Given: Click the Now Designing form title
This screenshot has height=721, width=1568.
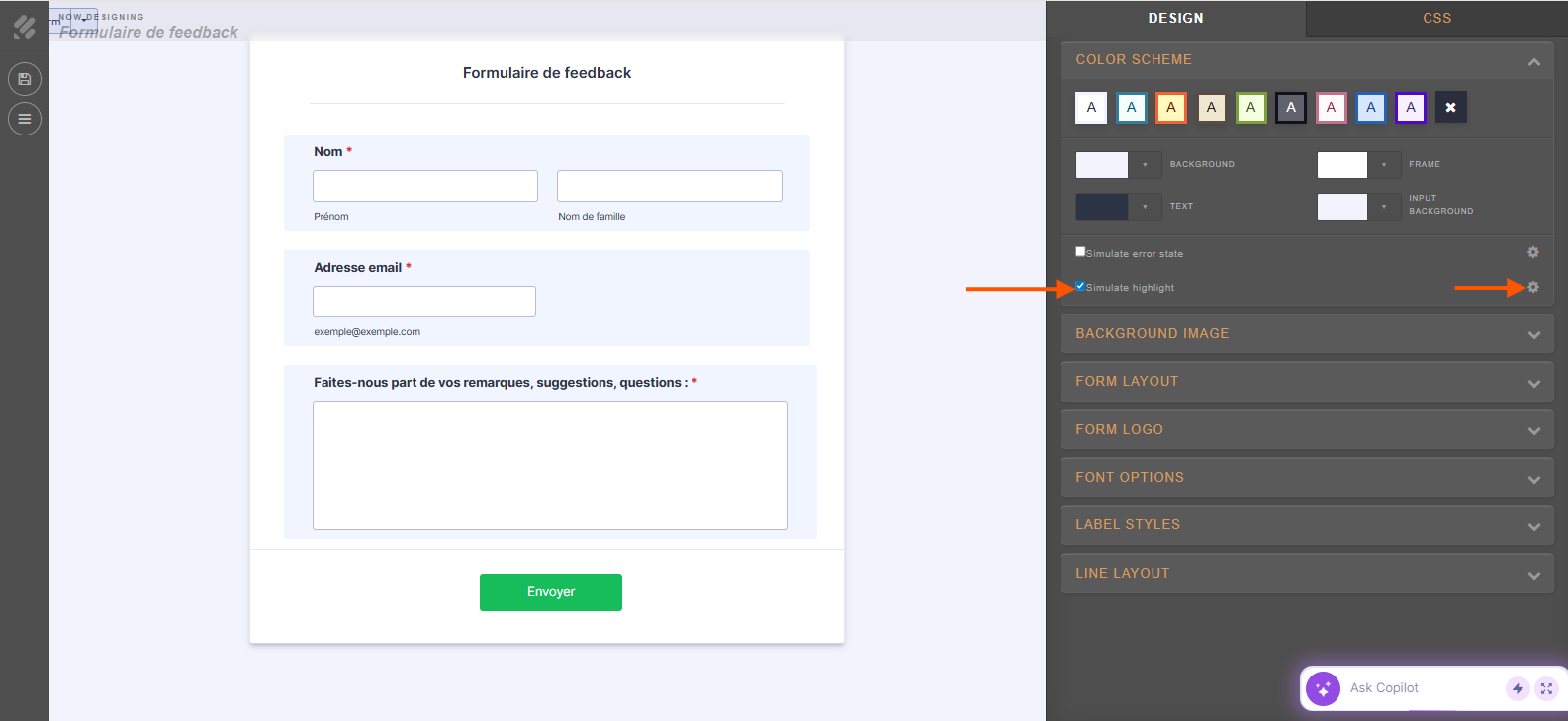Looking at the screenshot, I should tap(148, 32).
